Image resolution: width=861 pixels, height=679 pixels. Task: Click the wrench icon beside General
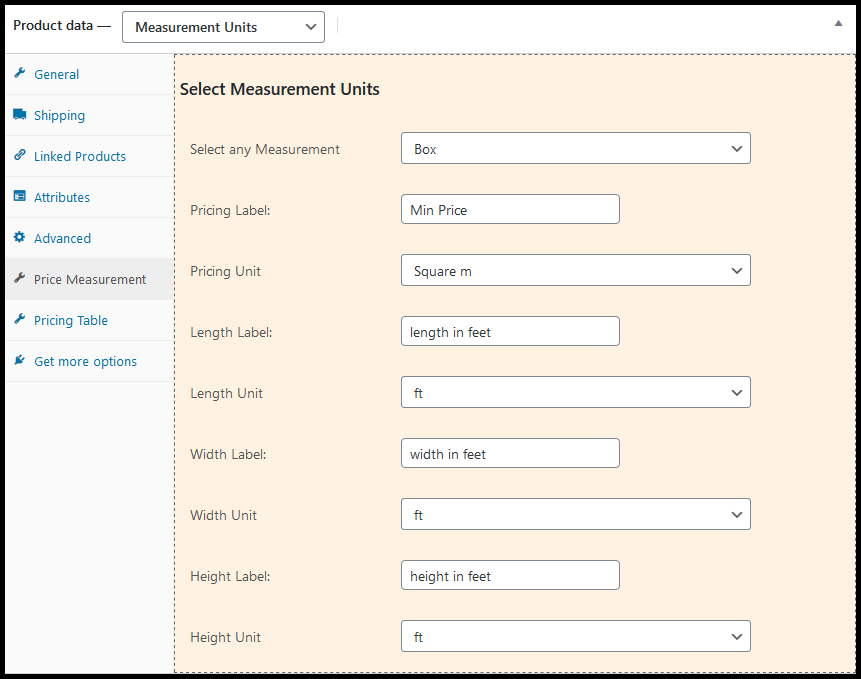pyautogui.click(x=19, y=74)
